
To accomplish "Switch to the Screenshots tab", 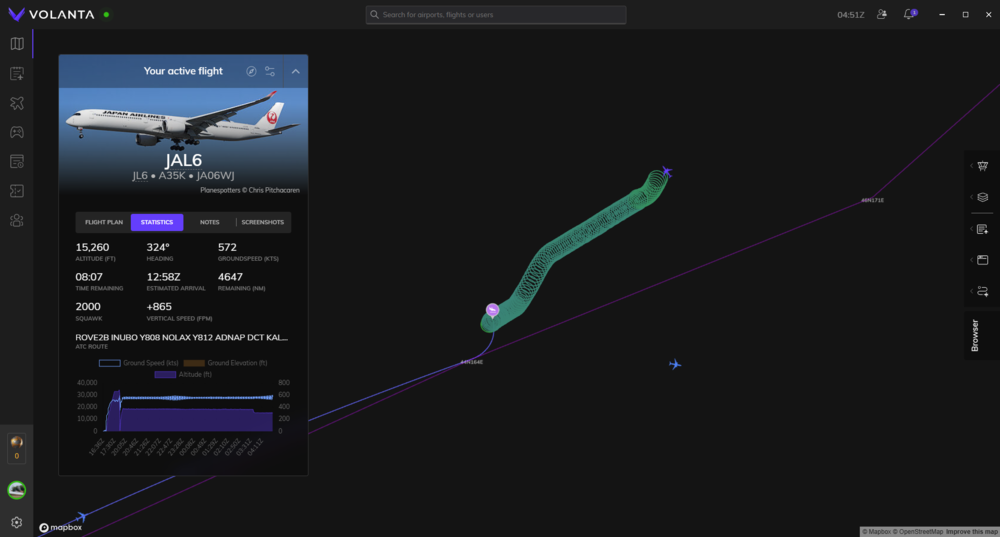I will (x=262, y=222).
